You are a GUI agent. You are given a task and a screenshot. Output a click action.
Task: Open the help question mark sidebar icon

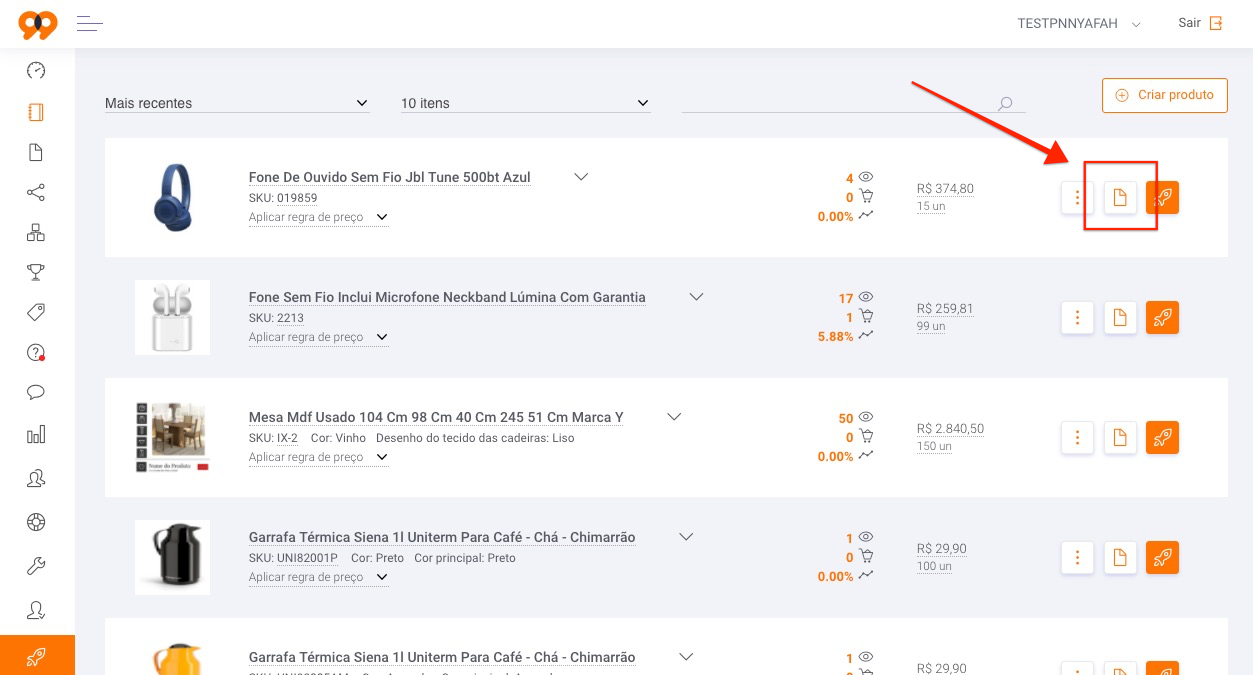[x=36, y=352]
